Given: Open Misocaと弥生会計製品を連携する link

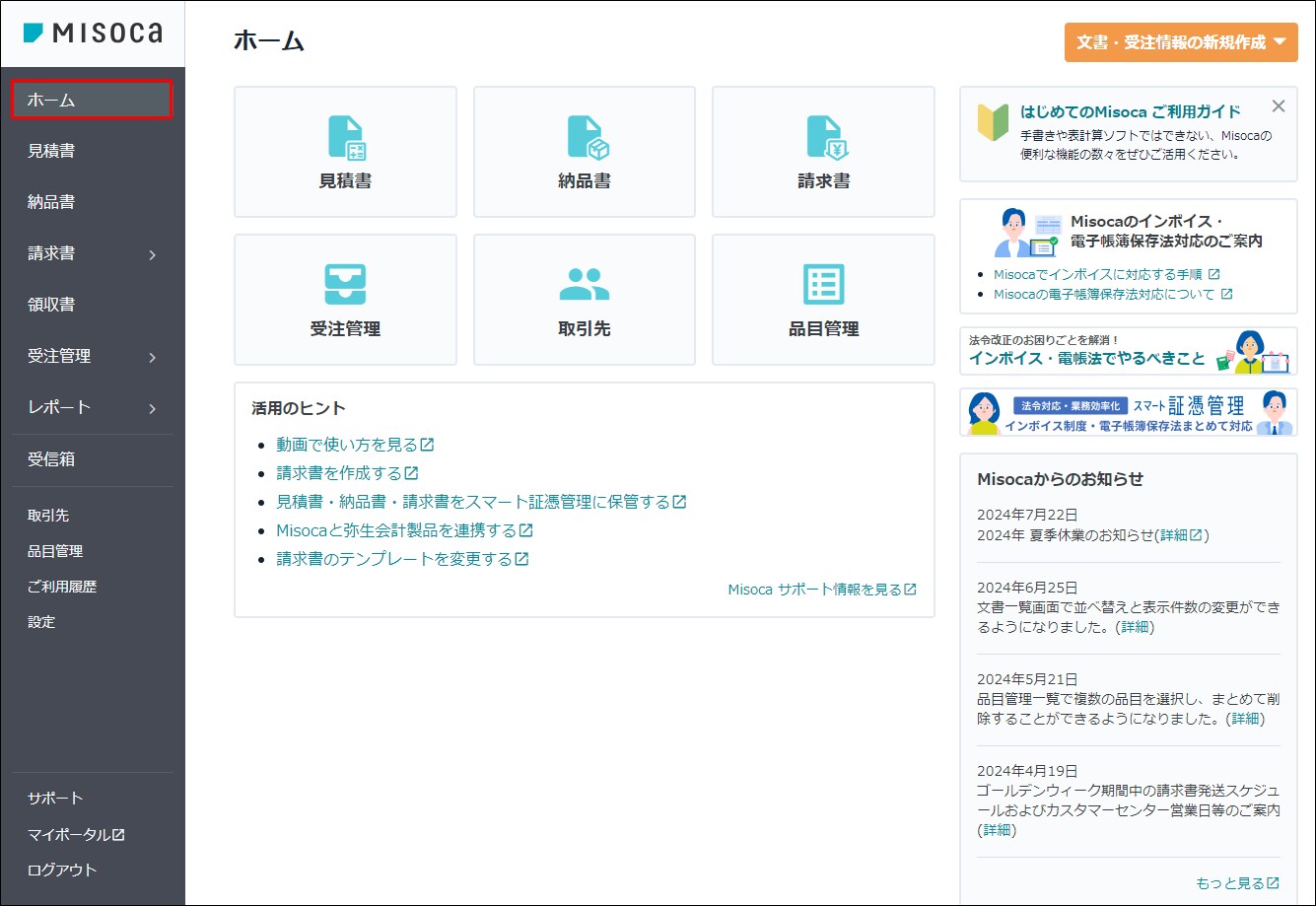Looking at the screenshot, I should click(404, 530).
